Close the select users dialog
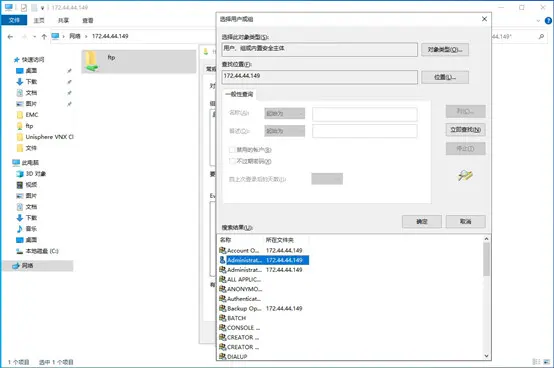Viewport: 554px width, 368px height. click(x=484, y=19)
